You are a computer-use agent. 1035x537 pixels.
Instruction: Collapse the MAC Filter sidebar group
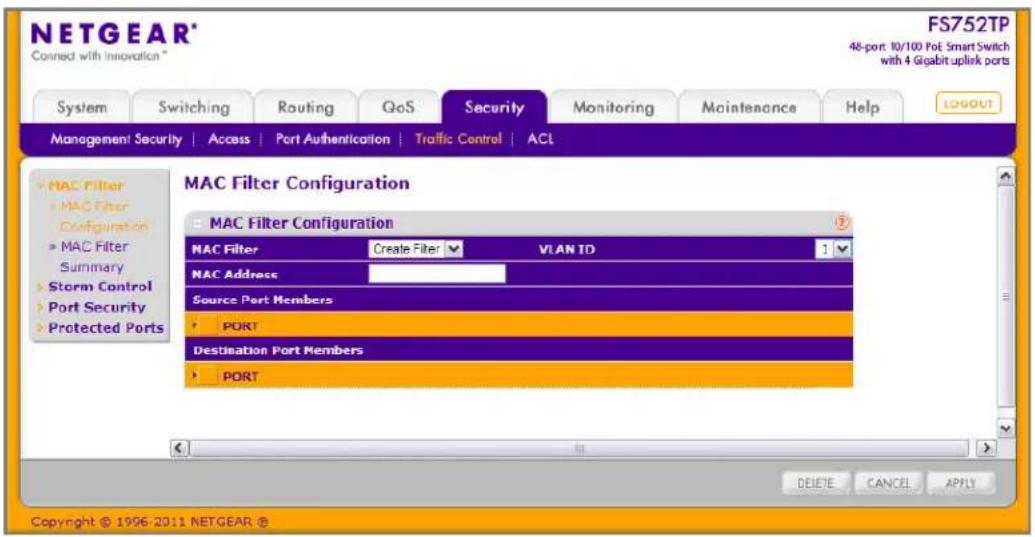85,185
